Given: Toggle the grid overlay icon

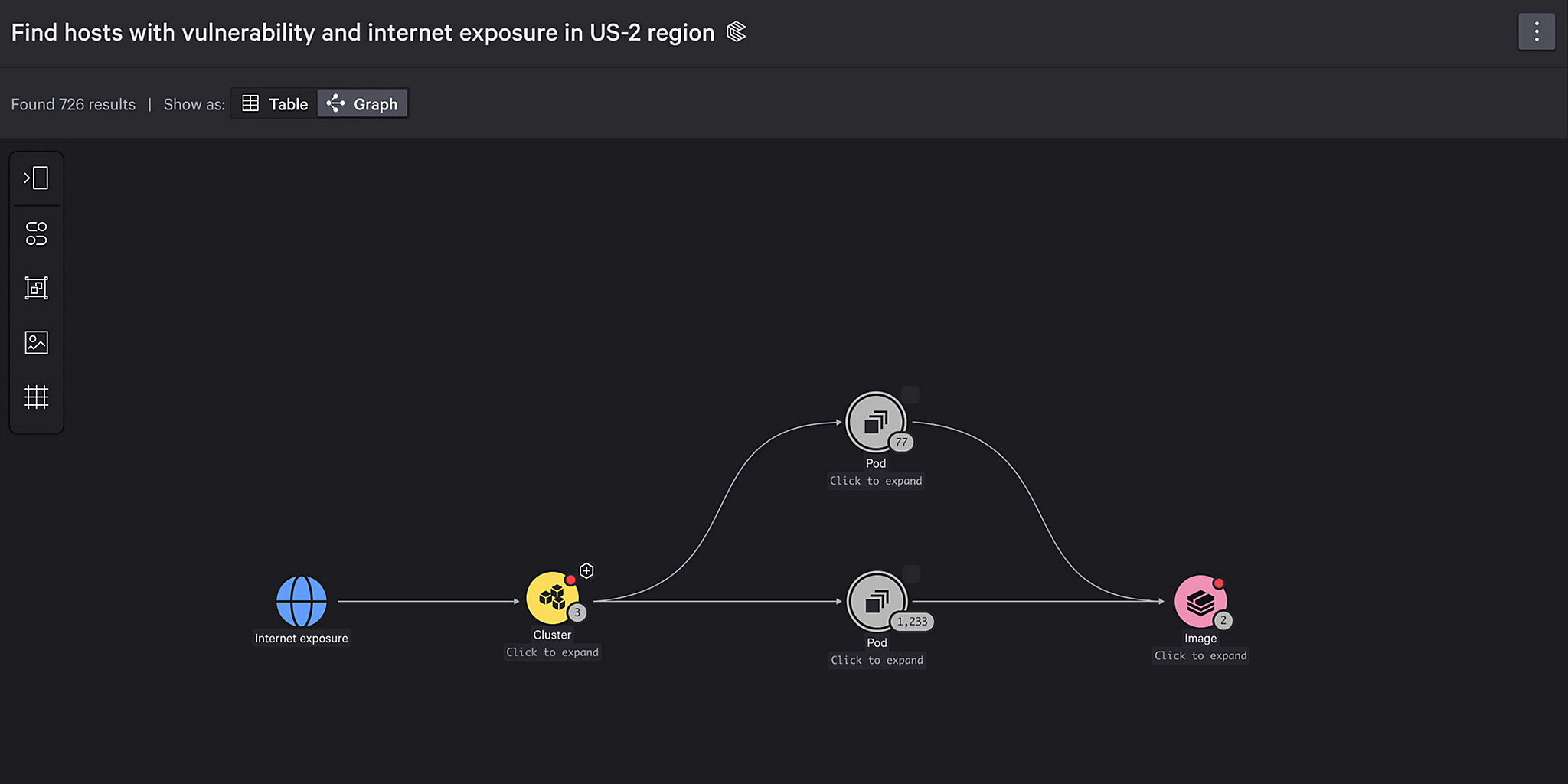Looking at the screenshot, I should [36, 398].
